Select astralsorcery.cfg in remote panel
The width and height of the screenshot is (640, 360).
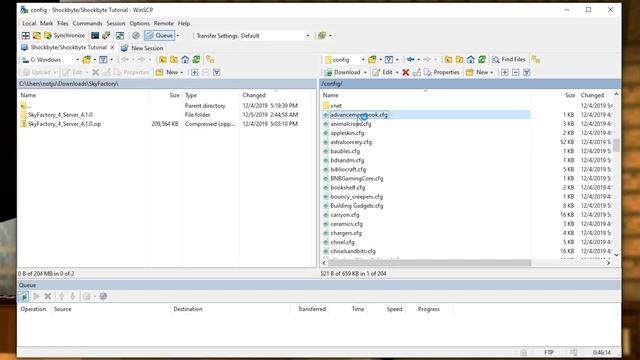(x=351, y=142)
